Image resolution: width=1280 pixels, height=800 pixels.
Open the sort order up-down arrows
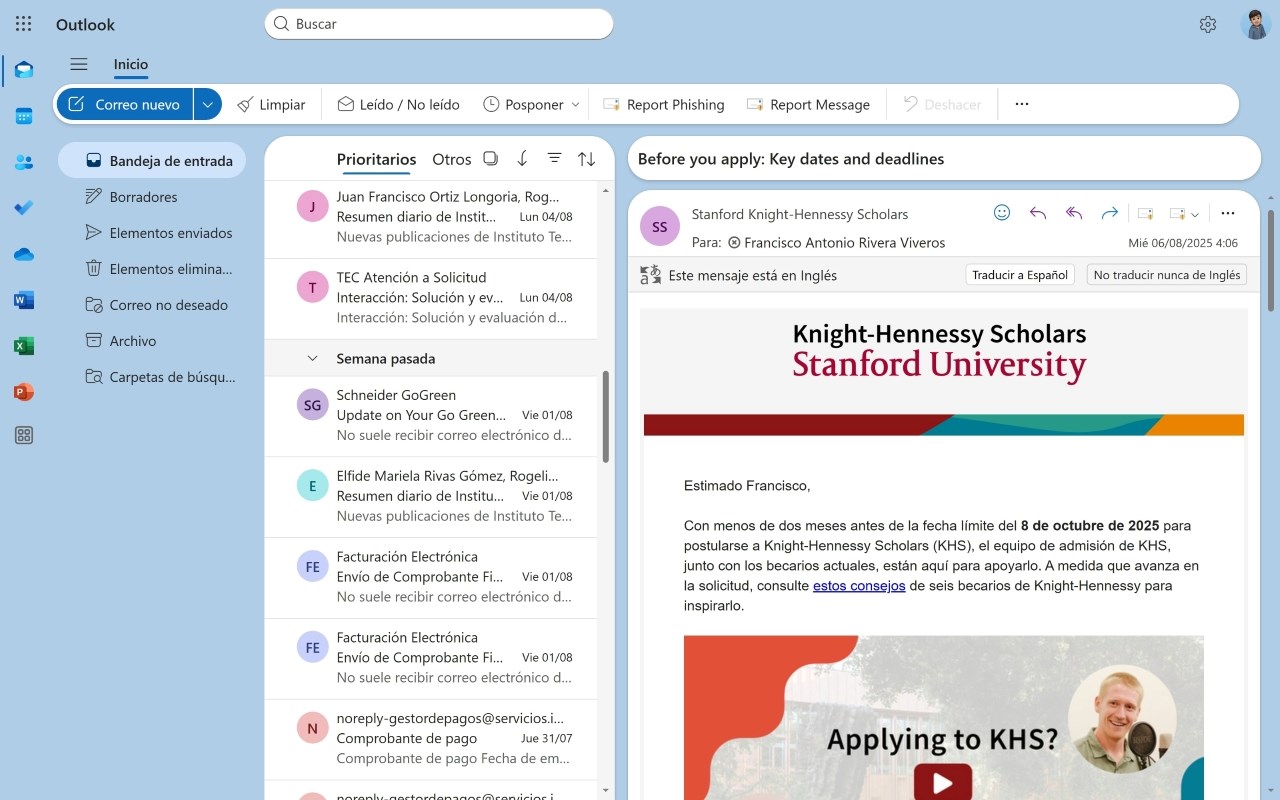587,159
